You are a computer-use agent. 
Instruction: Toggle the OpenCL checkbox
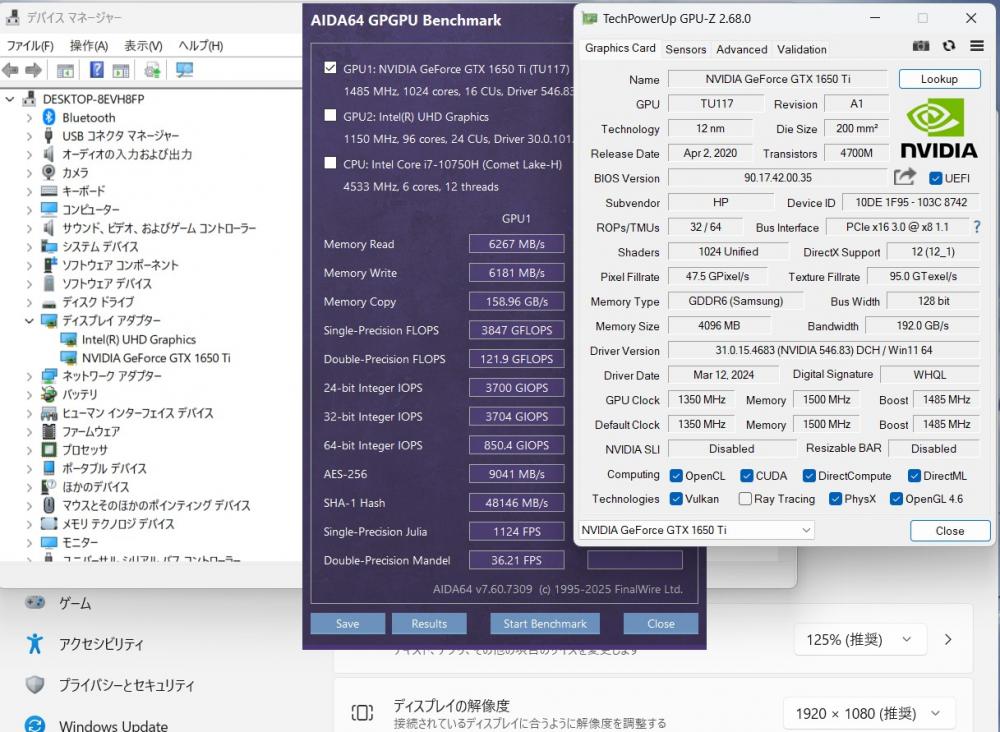[677, 476]
